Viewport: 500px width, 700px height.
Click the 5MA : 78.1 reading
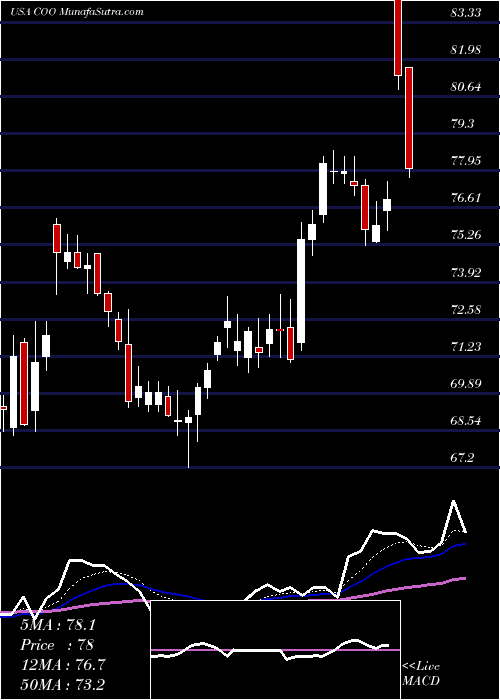pos(58,625)
